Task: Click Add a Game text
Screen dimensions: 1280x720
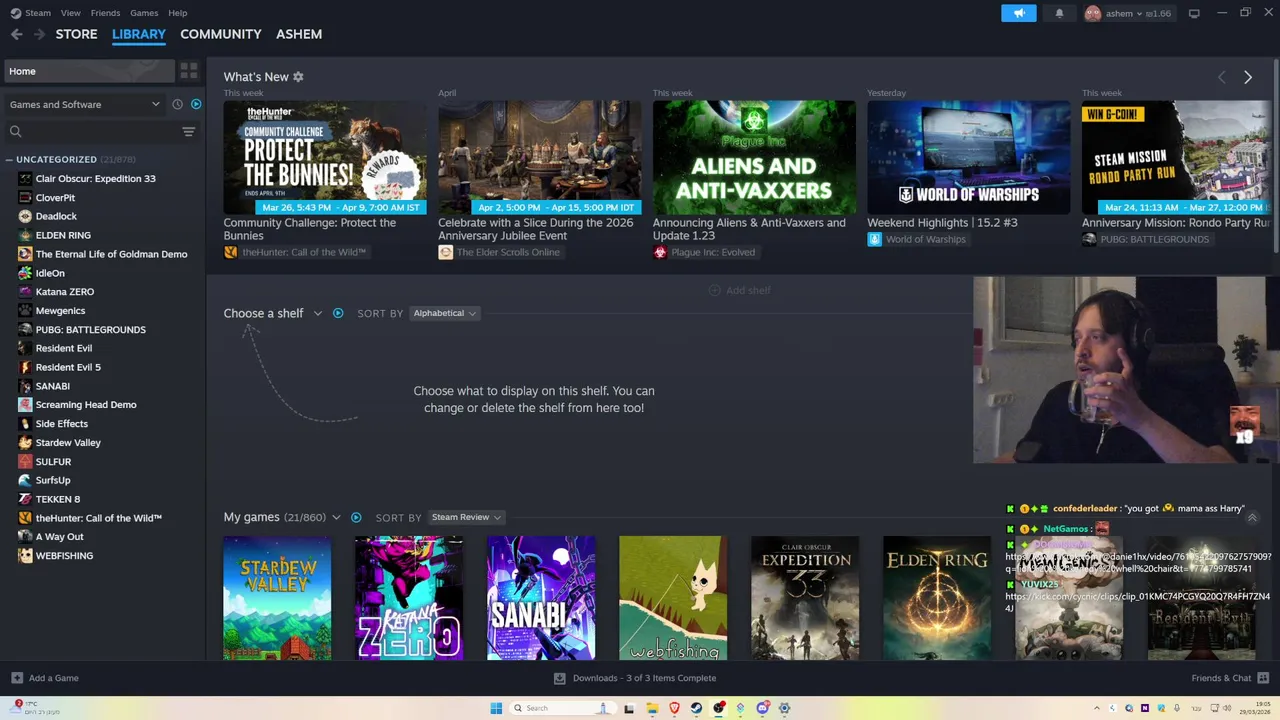Action: 54,678
